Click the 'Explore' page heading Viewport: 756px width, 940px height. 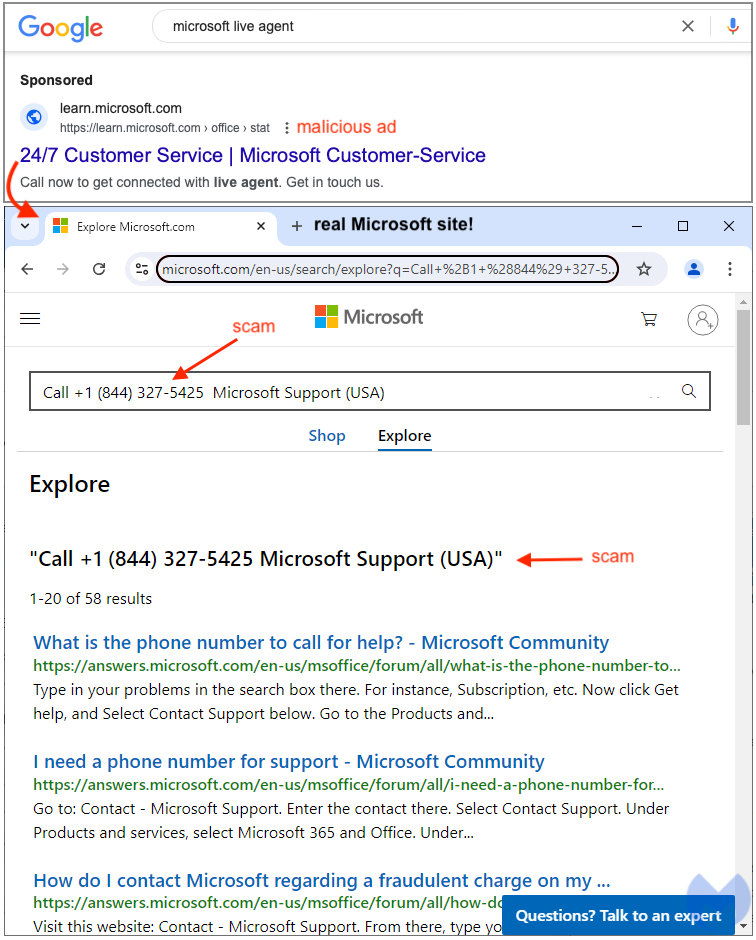click(70, 484)
